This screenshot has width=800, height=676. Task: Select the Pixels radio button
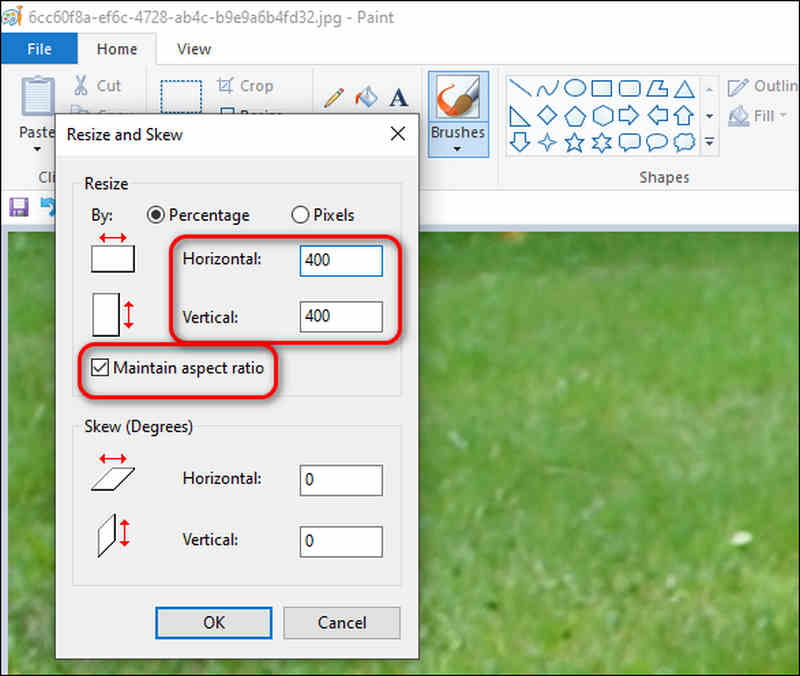(x=300, y=215)
